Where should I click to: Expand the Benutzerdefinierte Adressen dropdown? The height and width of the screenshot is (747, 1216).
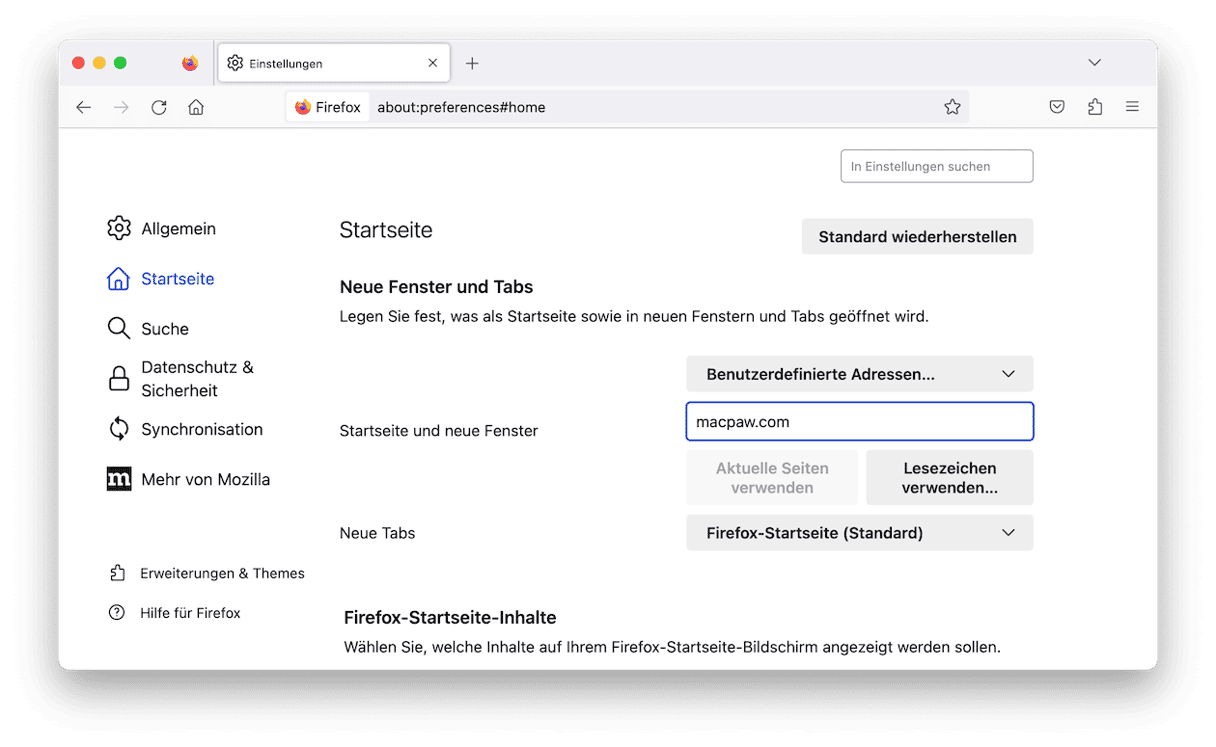click(x=860, y=374)
